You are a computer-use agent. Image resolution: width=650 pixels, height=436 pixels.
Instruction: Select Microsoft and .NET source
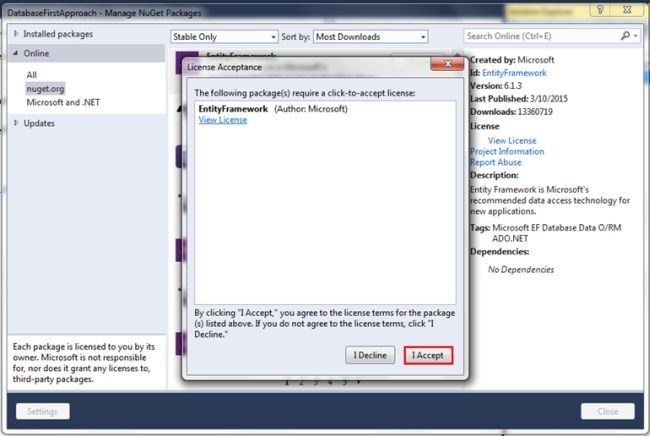point(63,102)
